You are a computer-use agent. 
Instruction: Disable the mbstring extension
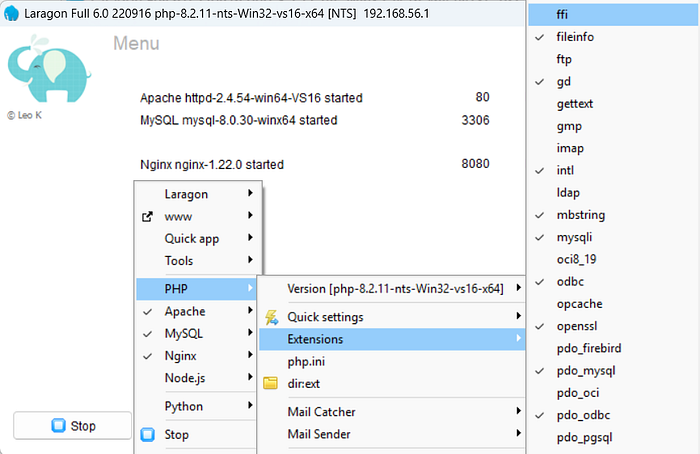[x=613, y=215]
